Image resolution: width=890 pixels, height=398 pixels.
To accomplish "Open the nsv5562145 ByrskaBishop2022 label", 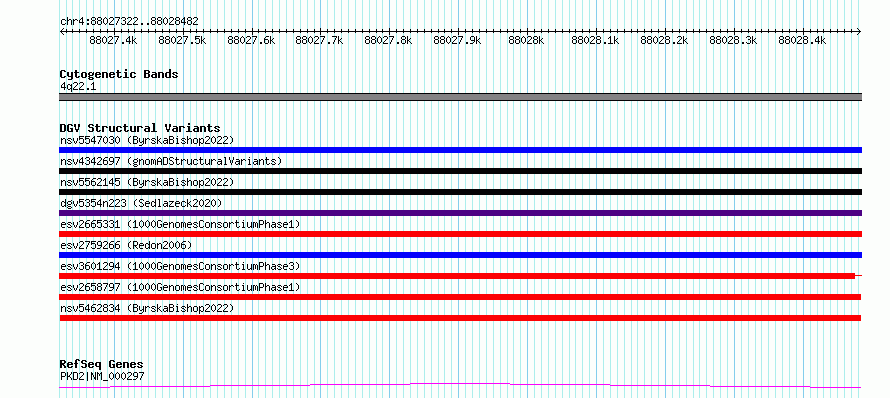I will (x=147, y=182).
